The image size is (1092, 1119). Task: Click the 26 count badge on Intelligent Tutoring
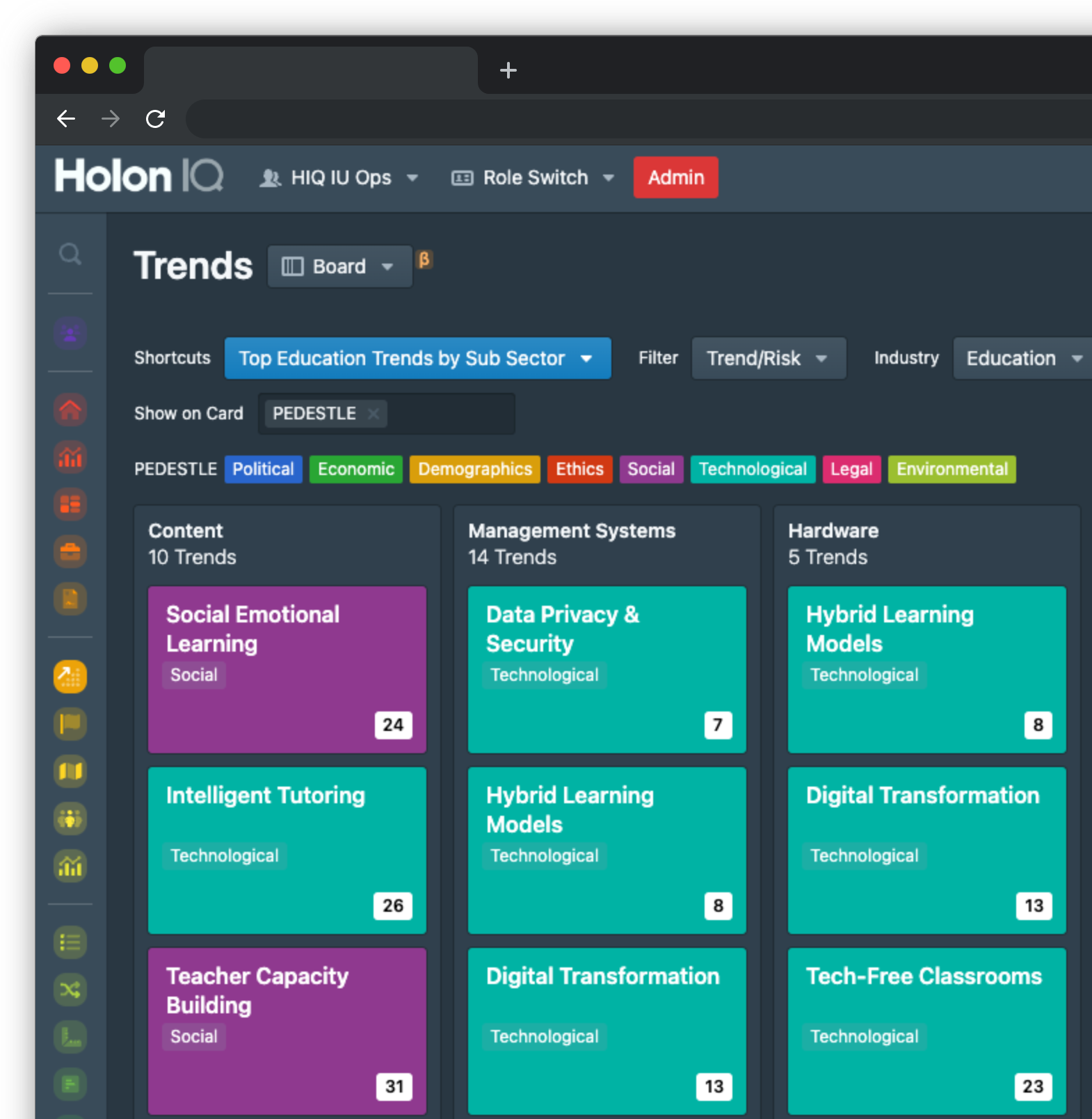pos(393,905)
